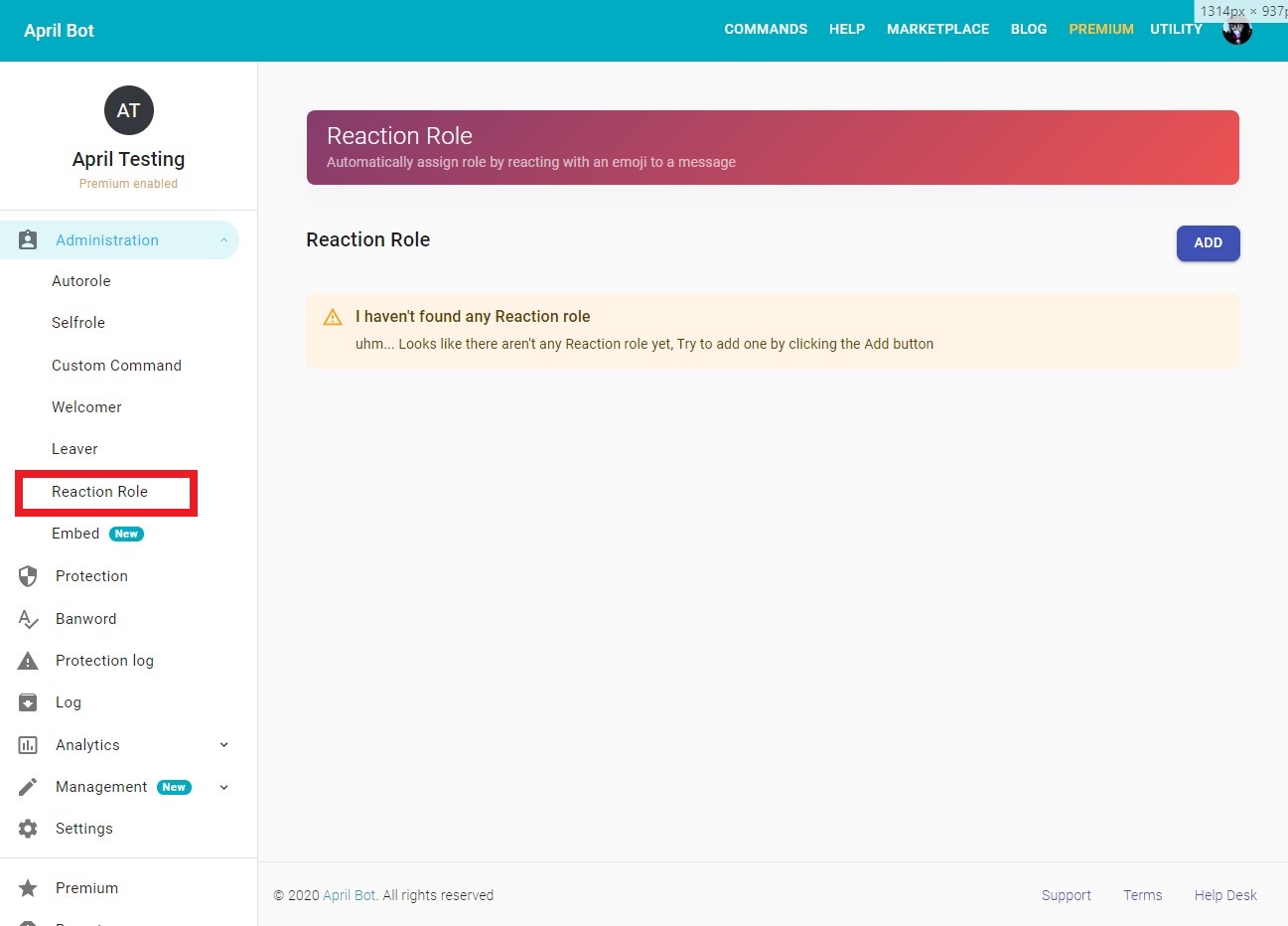Open the user avatar in top bar

click(1236, 31)
